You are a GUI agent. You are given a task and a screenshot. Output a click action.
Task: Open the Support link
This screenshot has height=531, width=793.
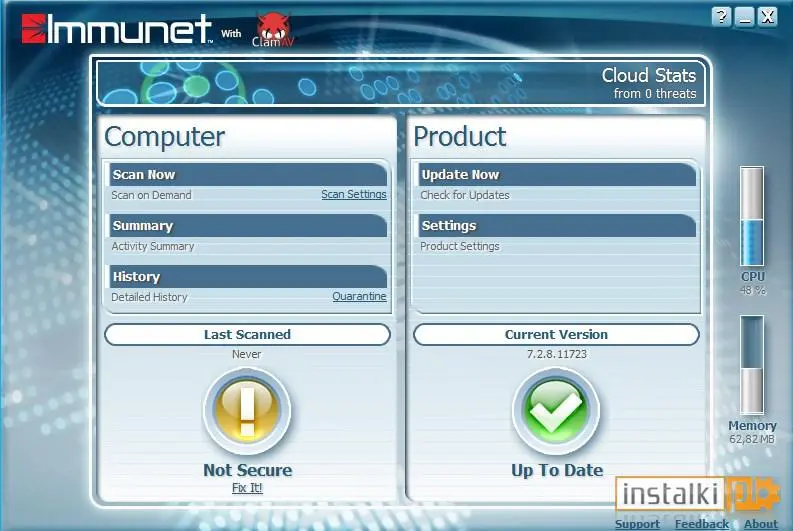[x=637, y=524]
